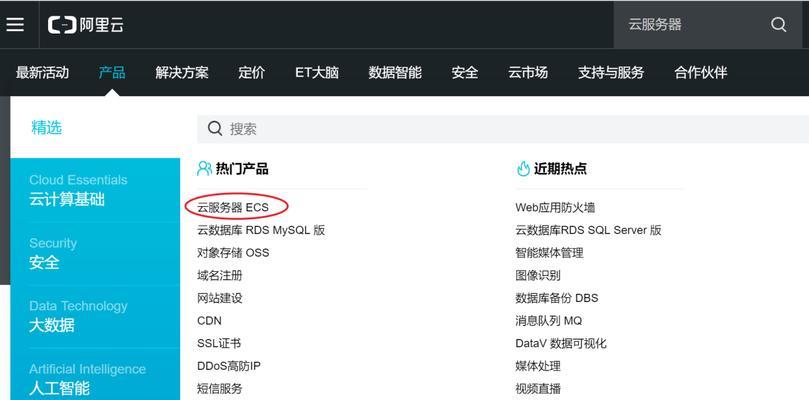The image size is (809, 400).
Task: Open 消息队列 MQ link
Action: click(x=549, y=321)
